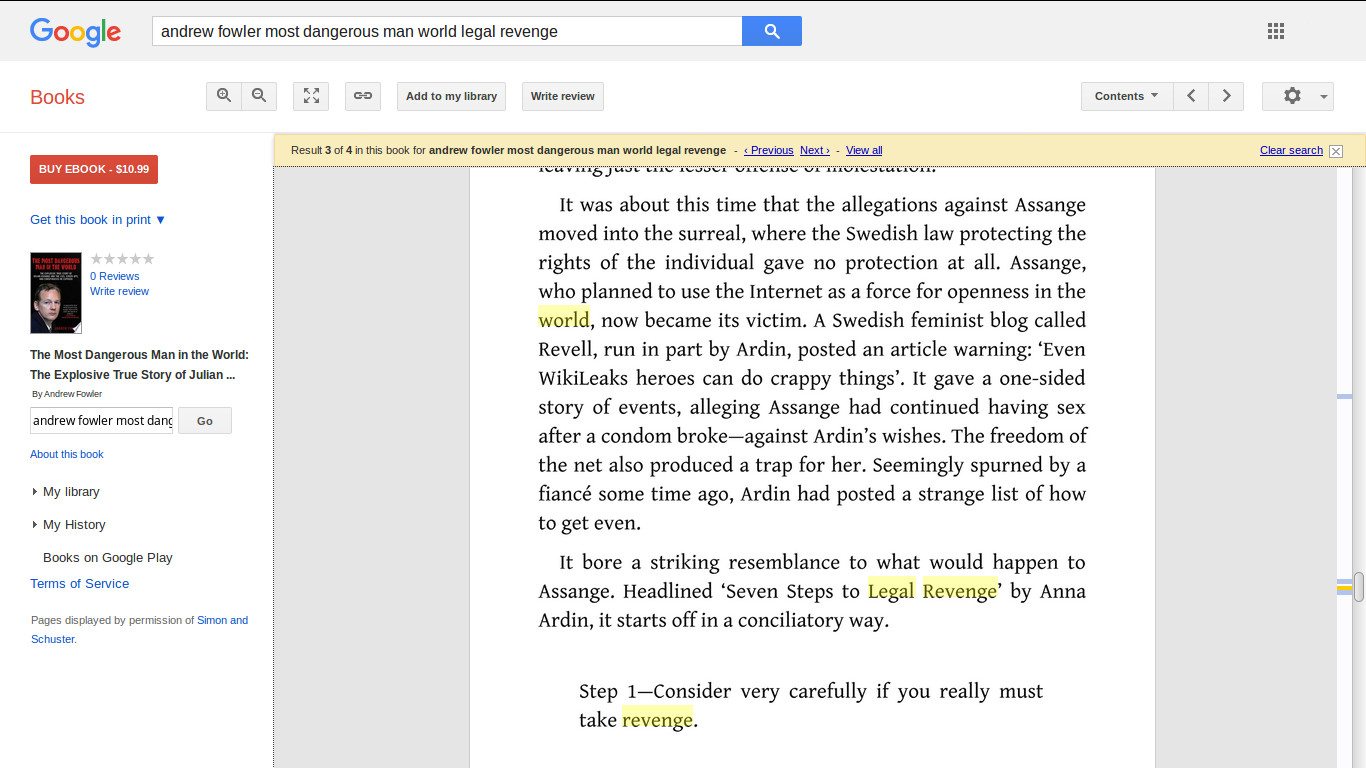This screenshot has height=768, width=1366.
Task: Expand Get this book in print
Action: [98, 219]
